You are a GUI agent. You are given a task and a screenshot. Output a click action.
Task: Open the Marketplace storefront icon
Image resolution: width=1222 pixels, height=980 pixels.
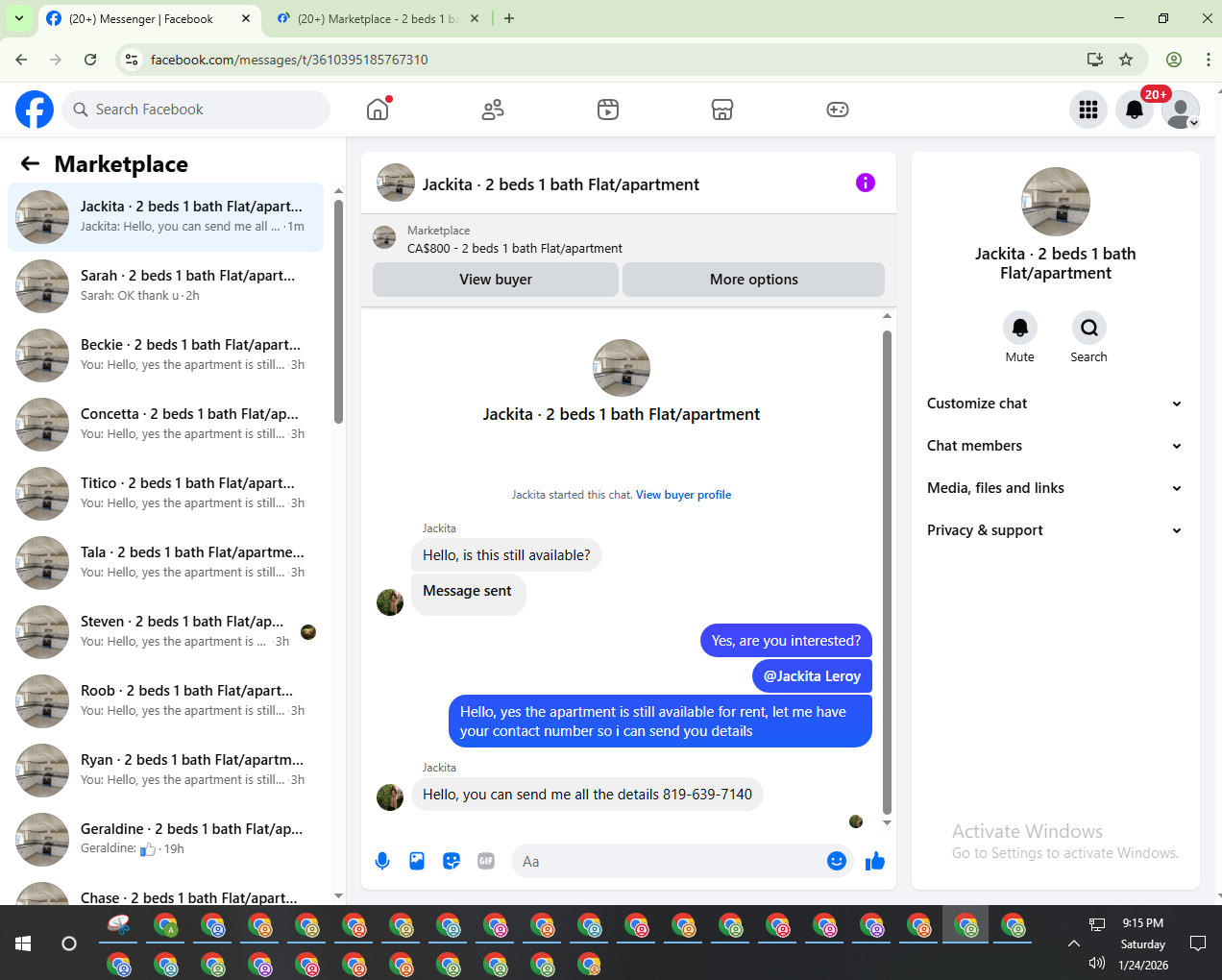(x=722, y=110)
